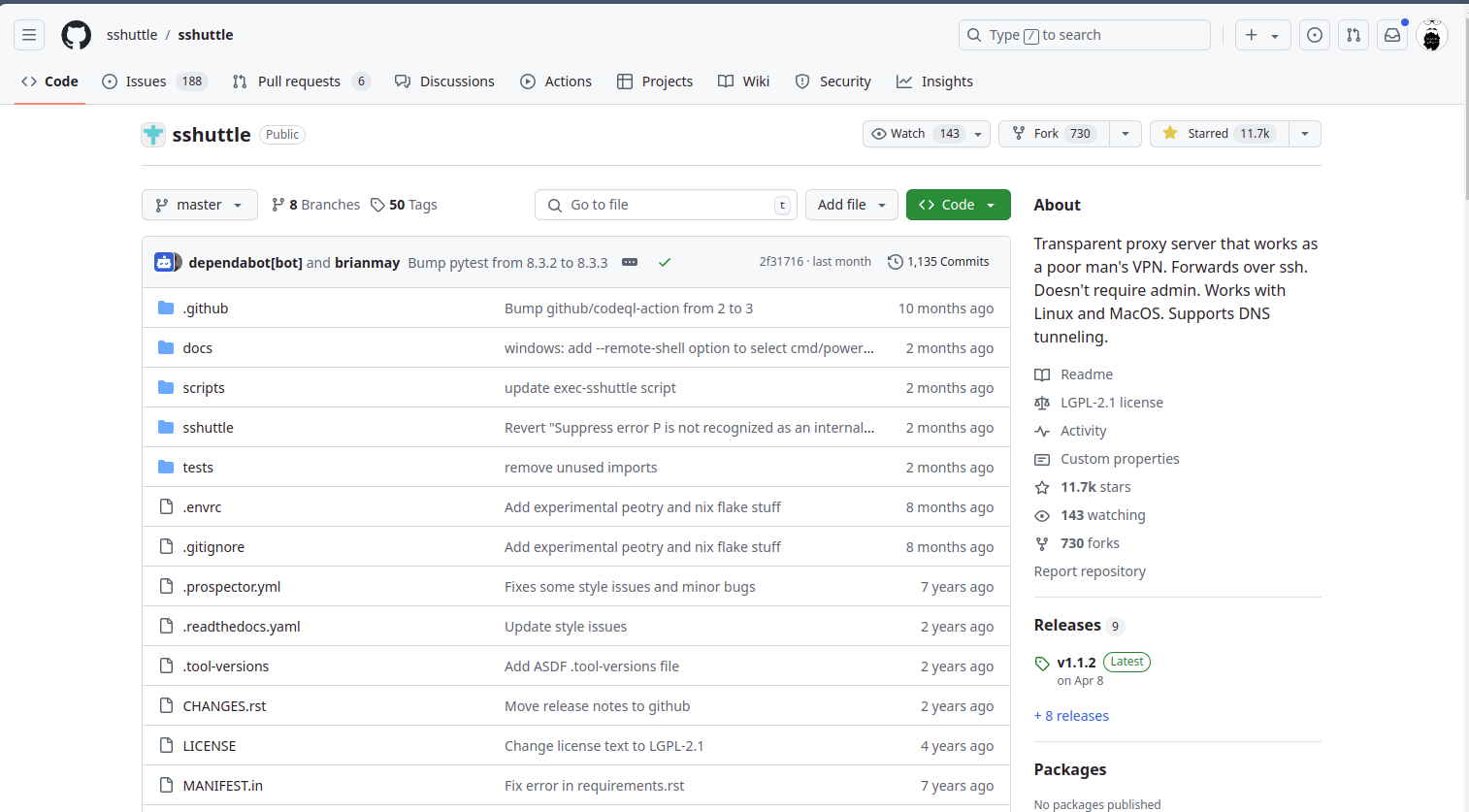Open commit 'update exec-sshuttle script'
Viewport: 1469px width, 812px height.
(x=590, y=388)
